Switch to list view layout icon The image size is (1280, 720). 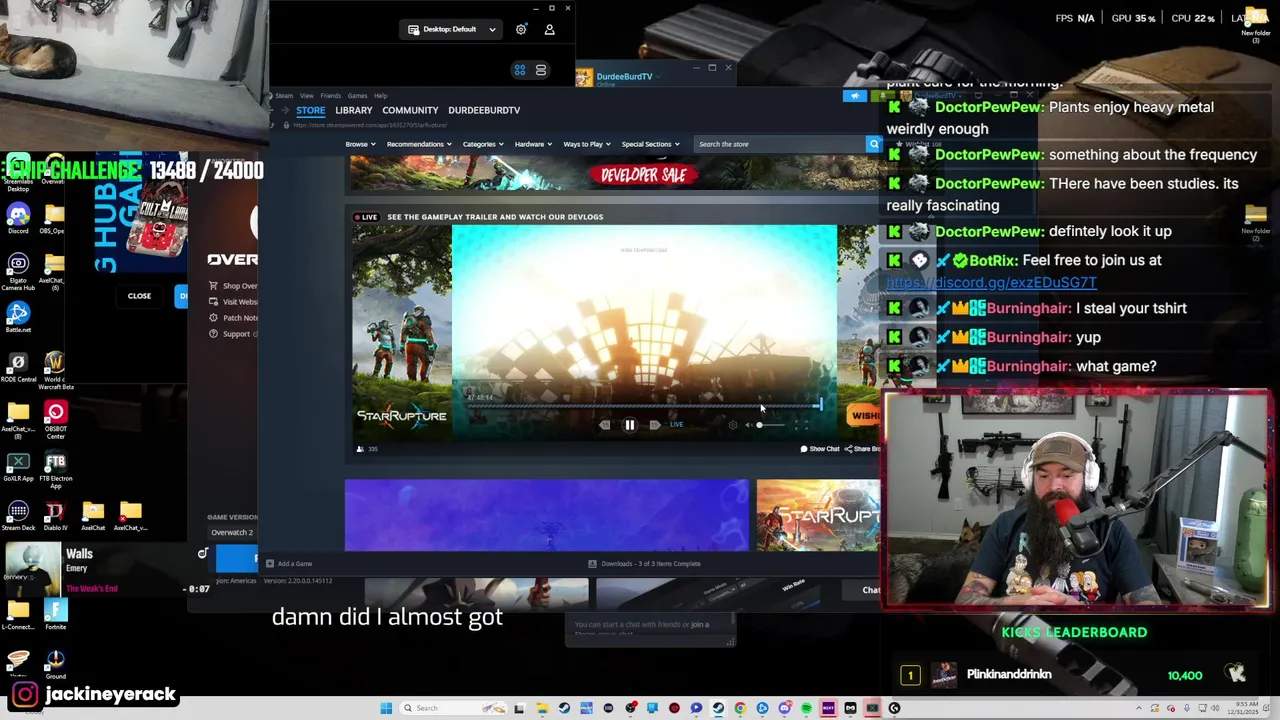tap(541, 70)
